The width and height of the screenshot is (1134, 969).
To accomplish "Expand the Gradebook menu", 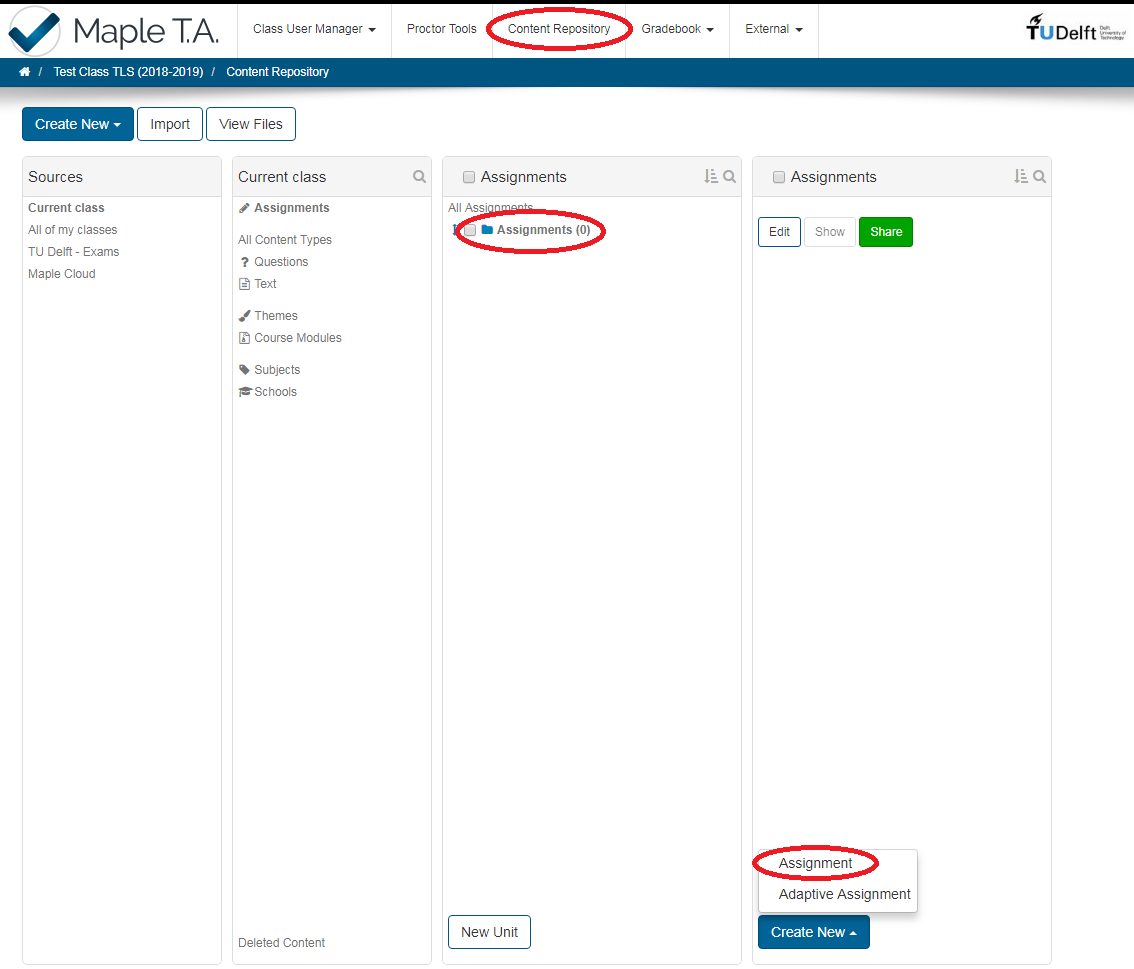I will pyautogui.click(x=677, y=29).
